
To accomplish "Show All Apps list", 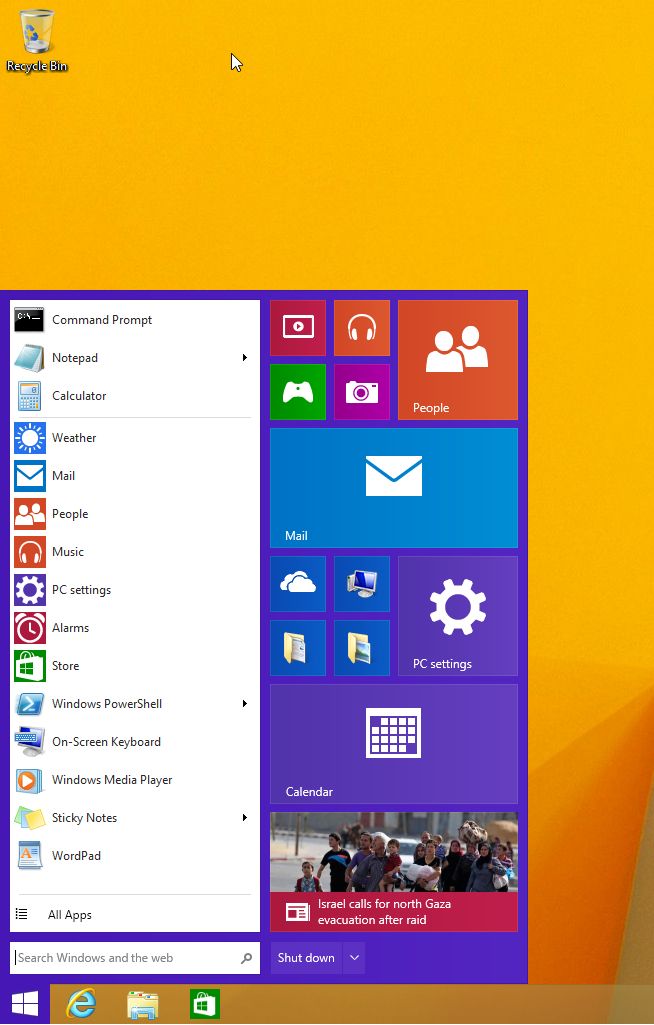I will 133,915.
